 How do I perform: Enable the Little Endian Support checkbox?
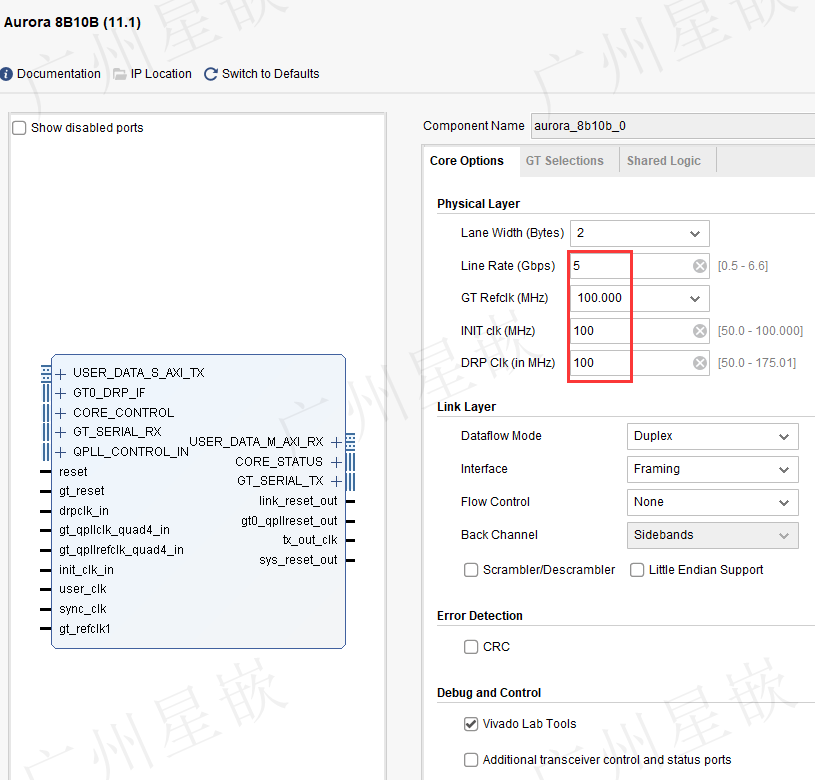637,570
